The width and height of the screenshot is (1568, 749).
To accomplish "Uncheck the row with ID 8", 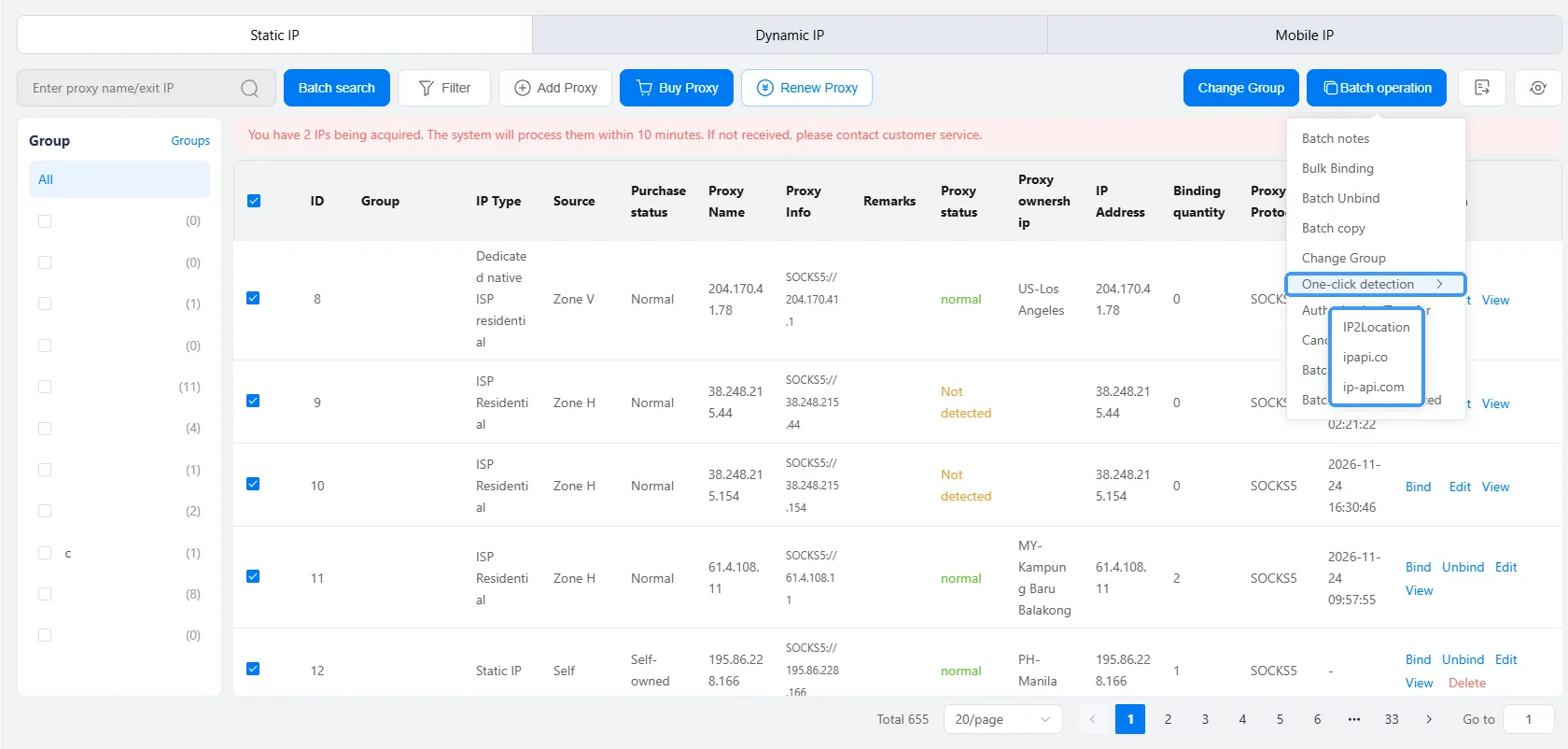I will tap(253, 299).
